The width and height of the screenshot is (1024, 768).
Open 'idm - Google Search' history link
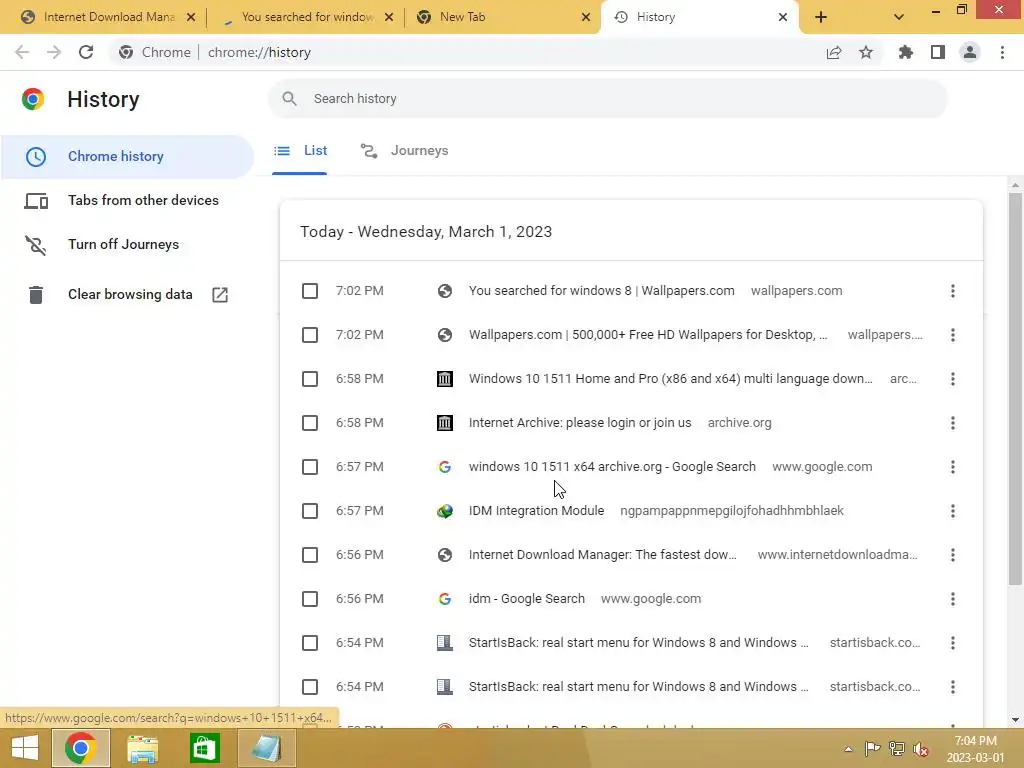[526, 599]
